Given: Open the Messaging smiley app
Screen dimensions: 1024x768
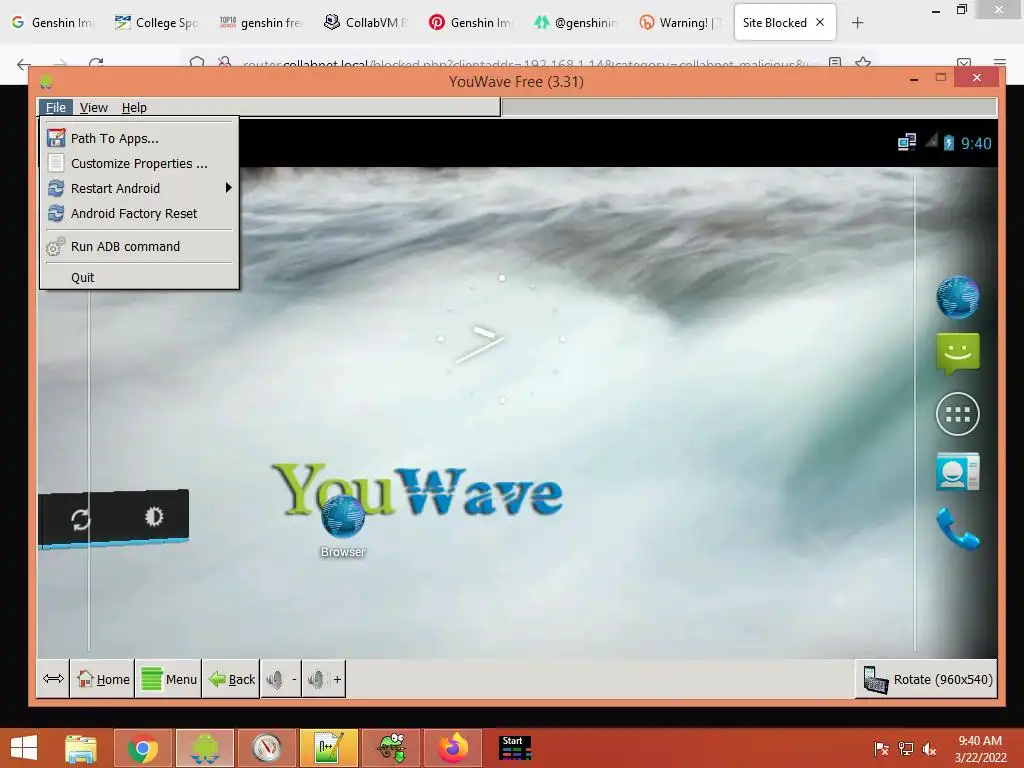Looking at the screenshot, I should tap(957, 353).
